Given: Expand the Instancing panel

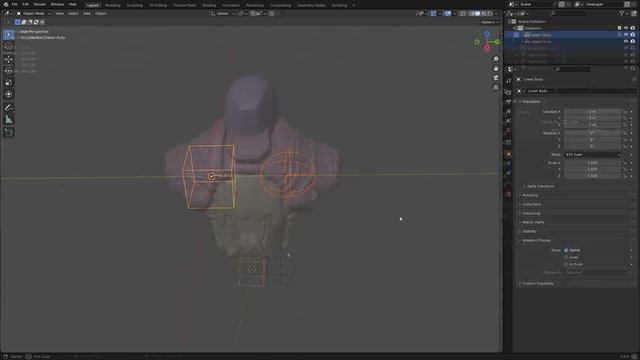Looking at the screenshot, I should (531, 213).
